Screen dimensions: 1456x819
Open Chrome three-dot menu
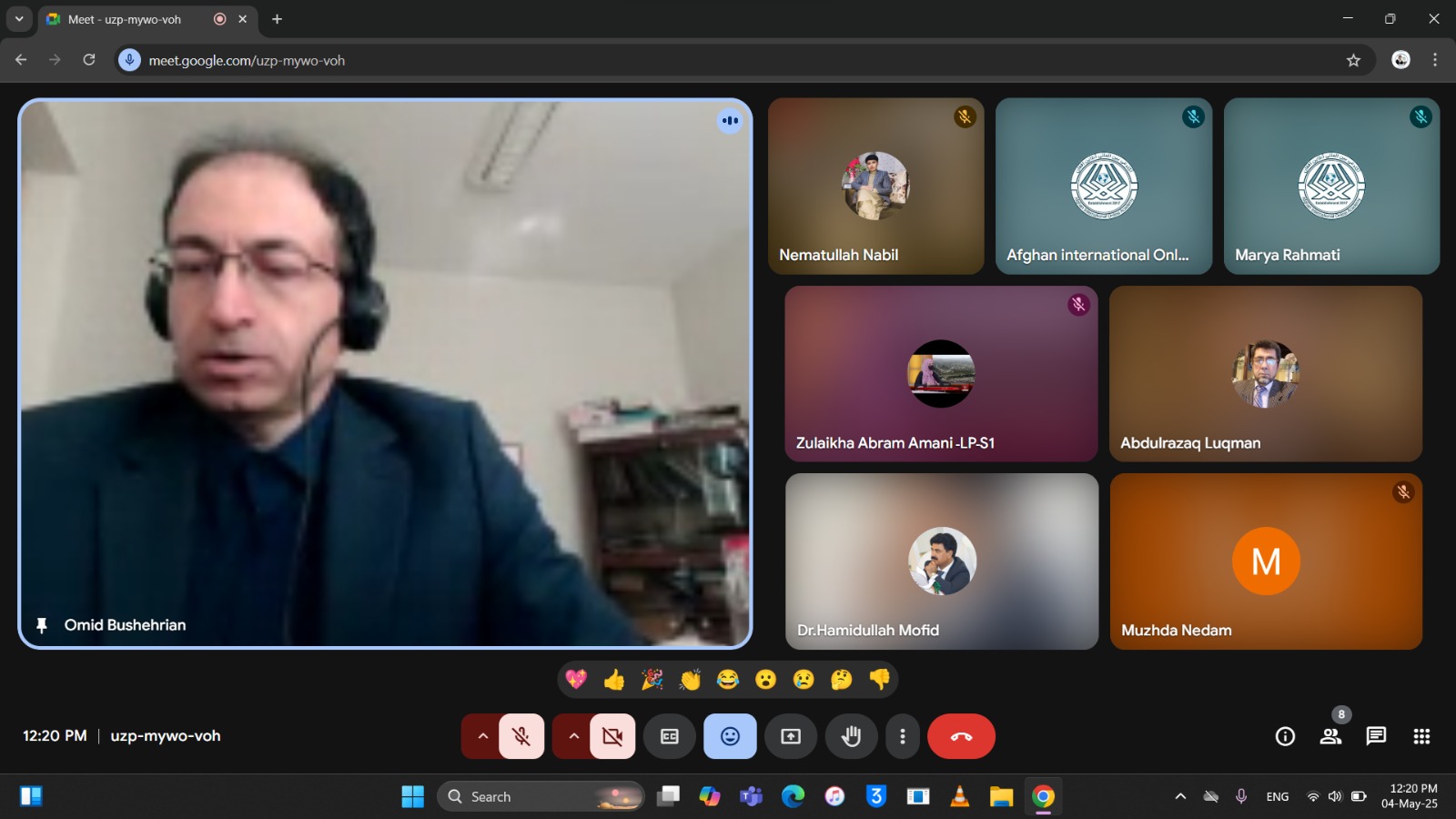click(x=1435, y=60)
